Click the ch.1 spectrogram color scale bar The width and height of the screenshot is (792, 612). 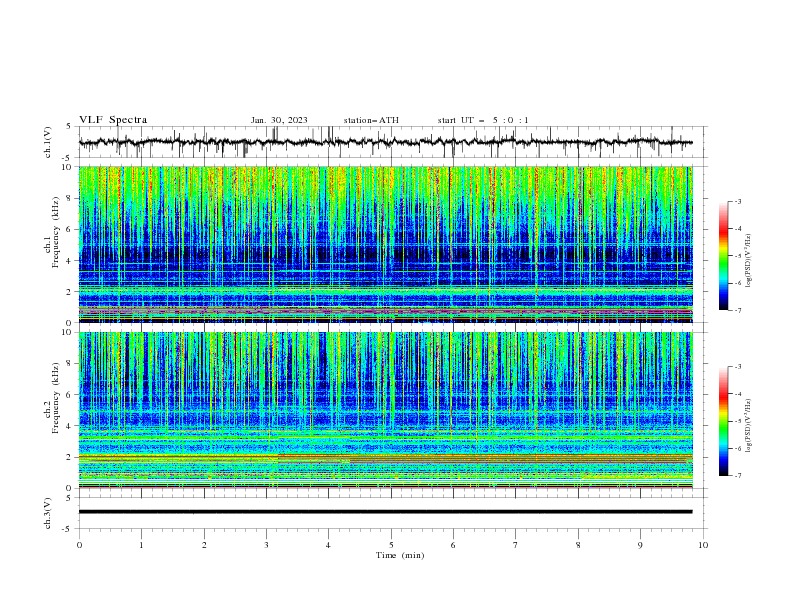tap(724, 256)
